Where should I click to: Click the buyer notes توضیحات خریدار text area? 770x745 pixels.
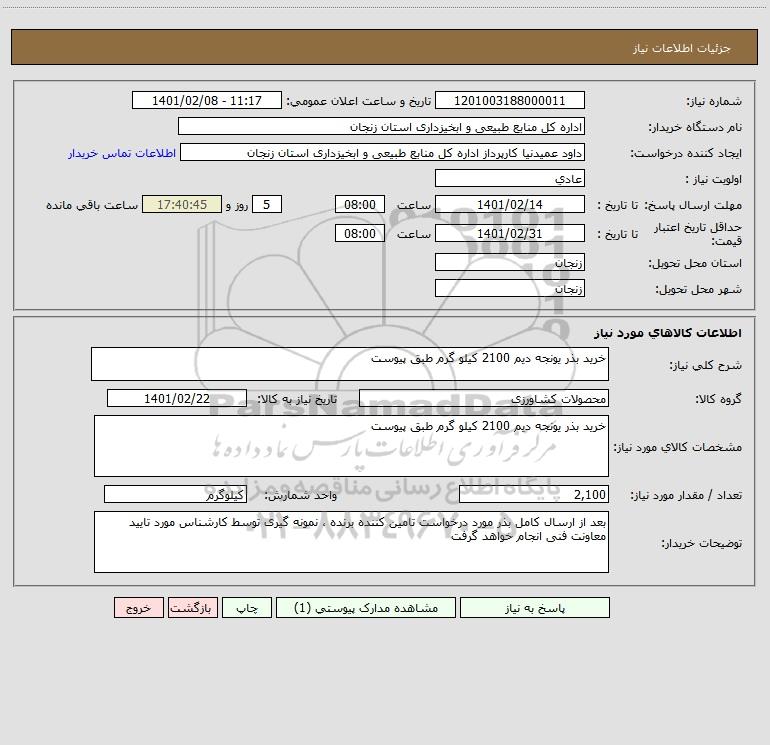click(351, 542)
